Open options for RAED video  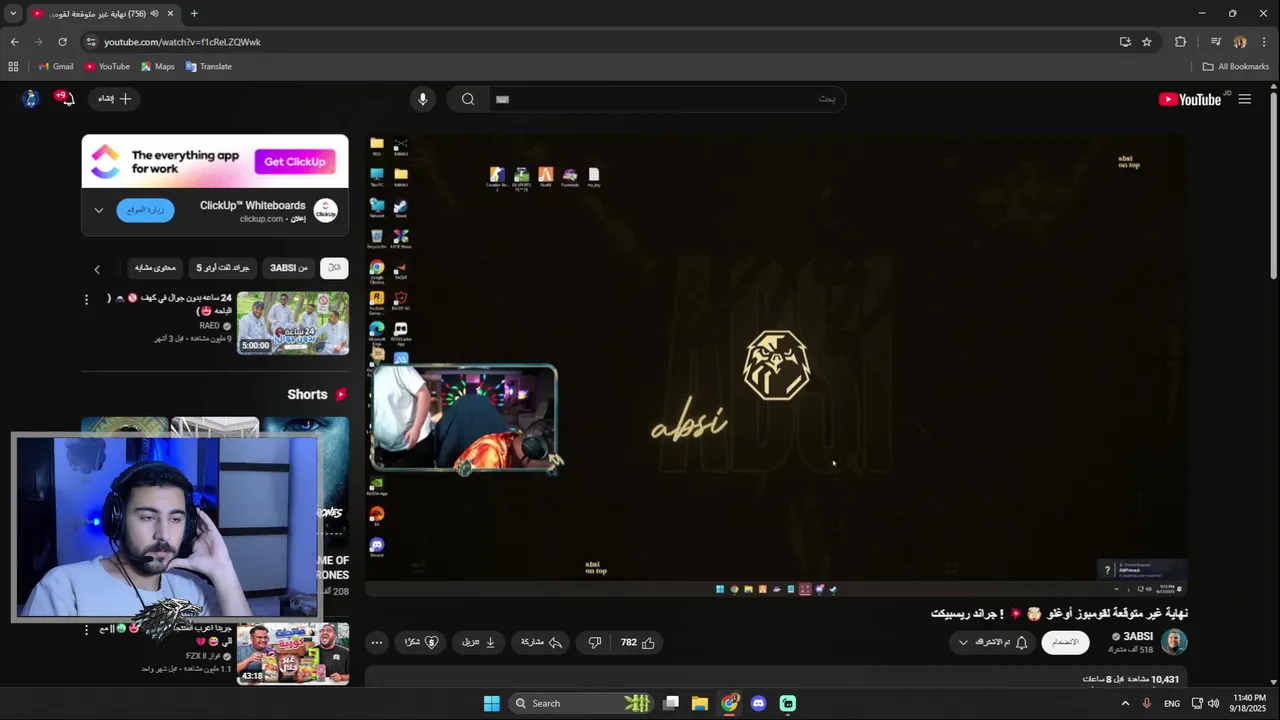coord(86,299)
